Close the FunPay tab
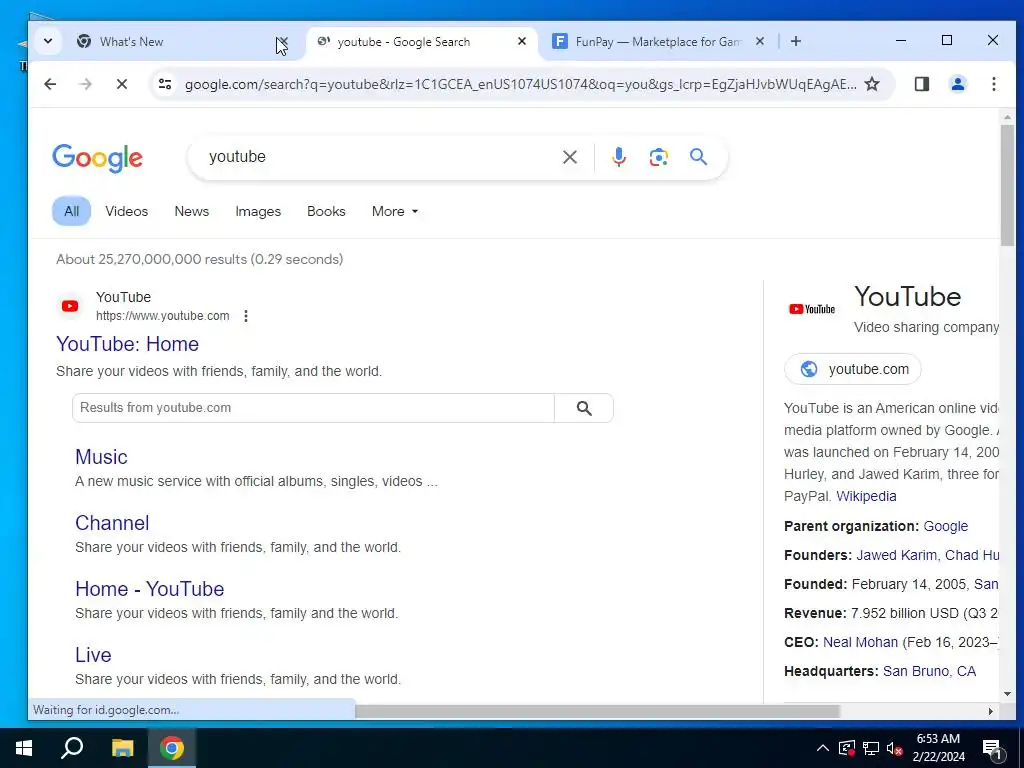Screen dimensions: 1024x768 click(x=760, y=41)
